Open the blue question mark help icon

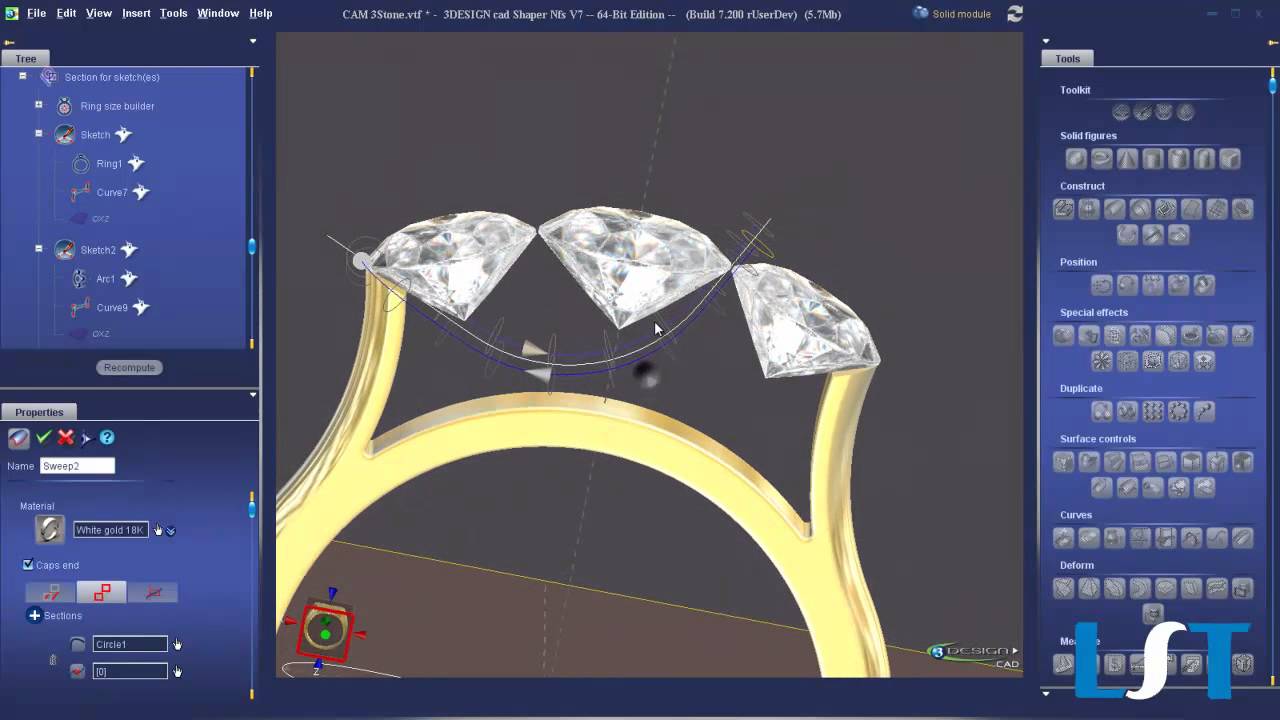click(x=107, y=437)
